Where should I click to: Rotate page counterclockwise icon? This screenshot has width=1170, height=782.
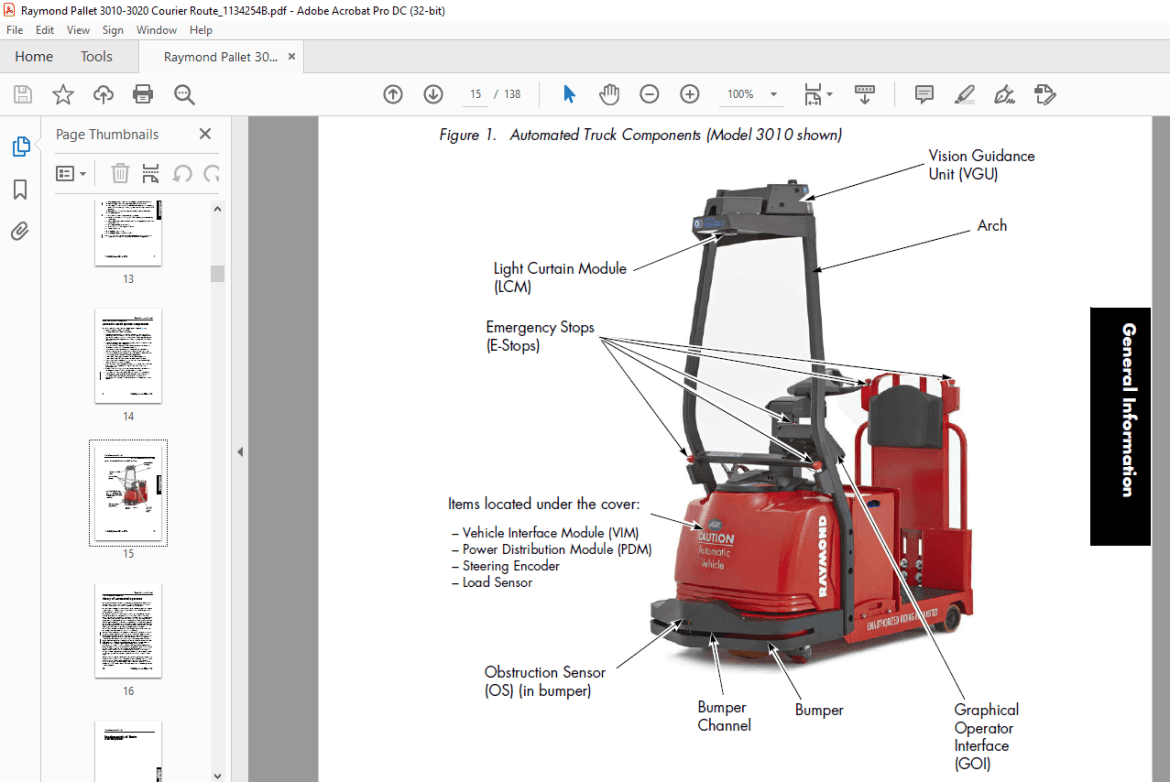(182, 174)
